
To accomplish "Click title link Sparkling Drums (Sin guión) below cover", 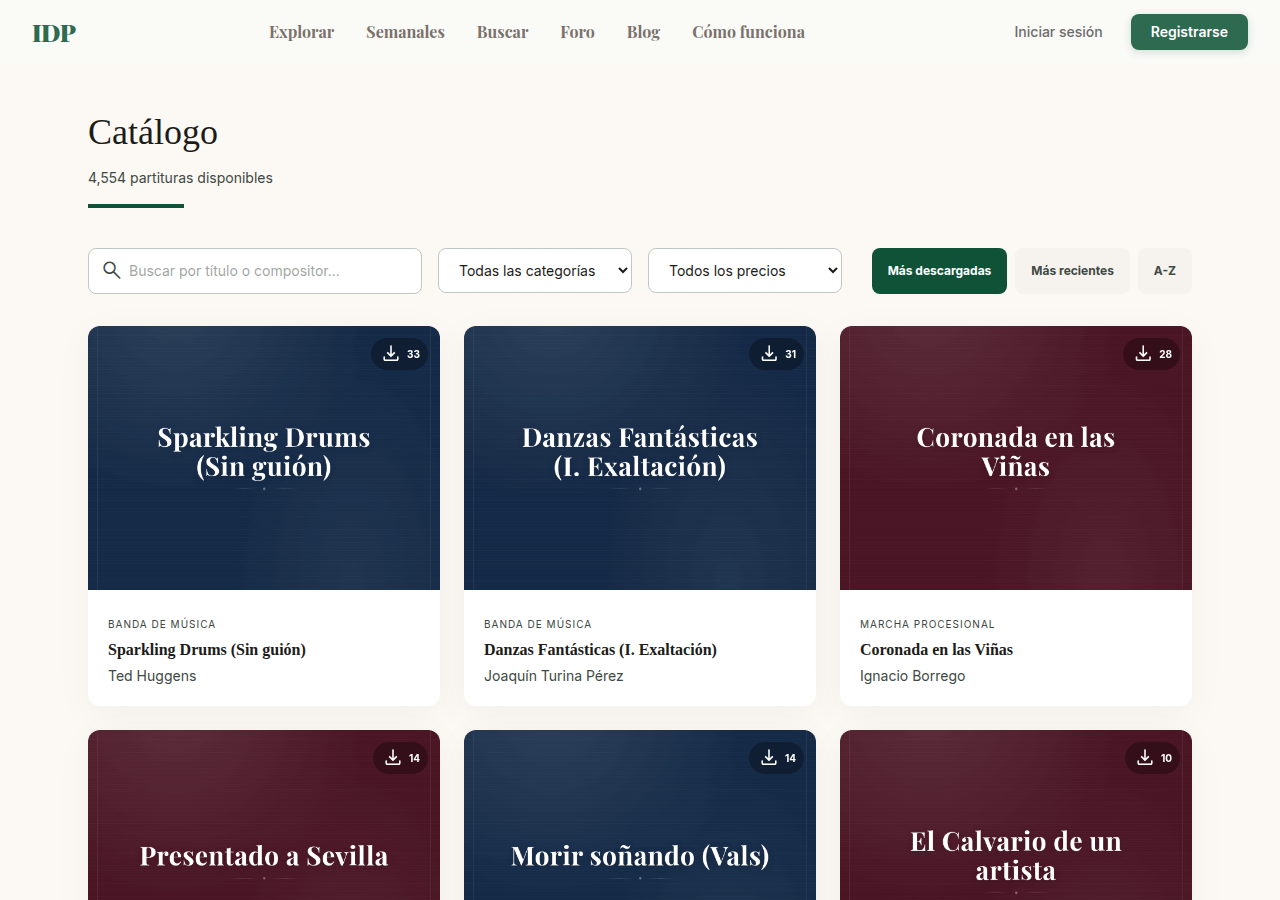I will point(207,650).
